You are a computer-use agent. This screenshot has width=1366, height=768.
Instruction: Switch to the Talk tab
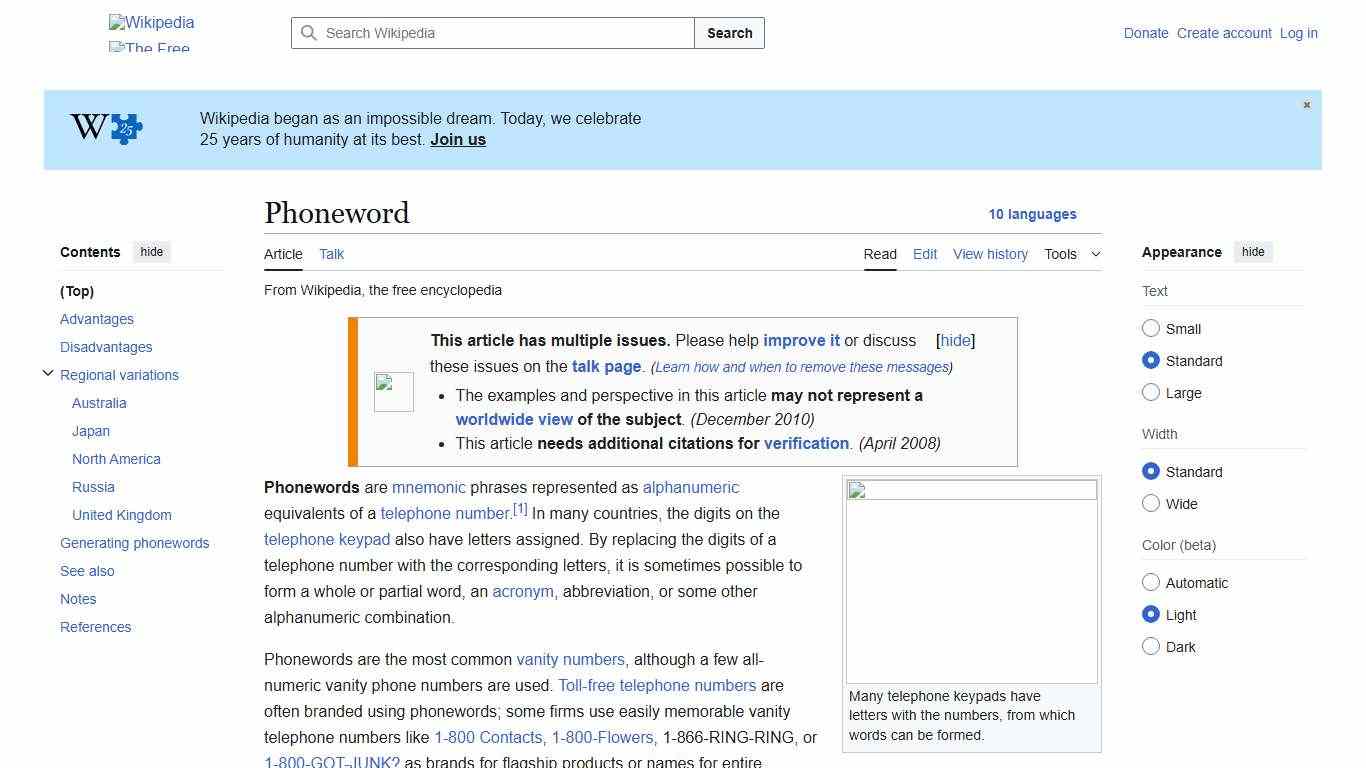(331, 254)
